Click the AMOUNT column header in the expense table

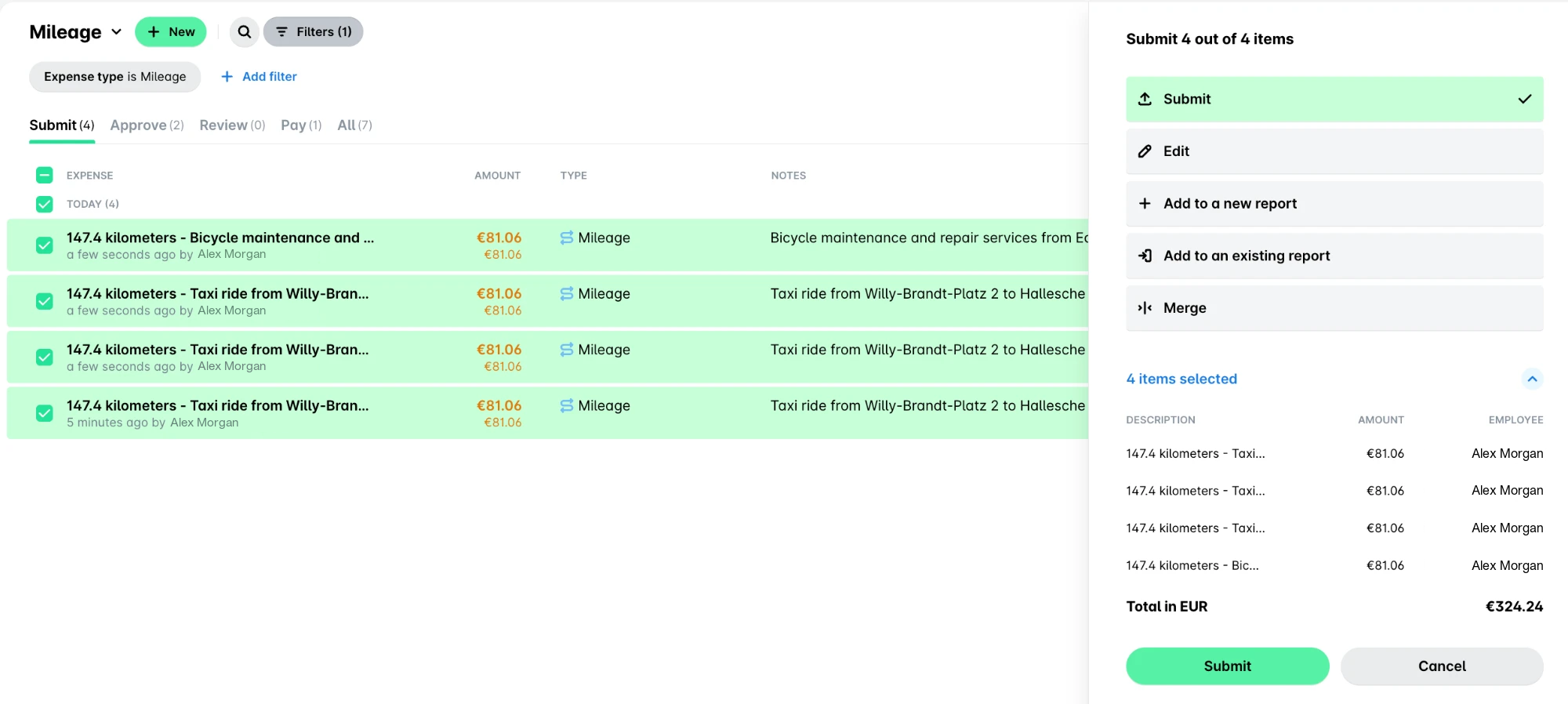click(x=497, y=176)
